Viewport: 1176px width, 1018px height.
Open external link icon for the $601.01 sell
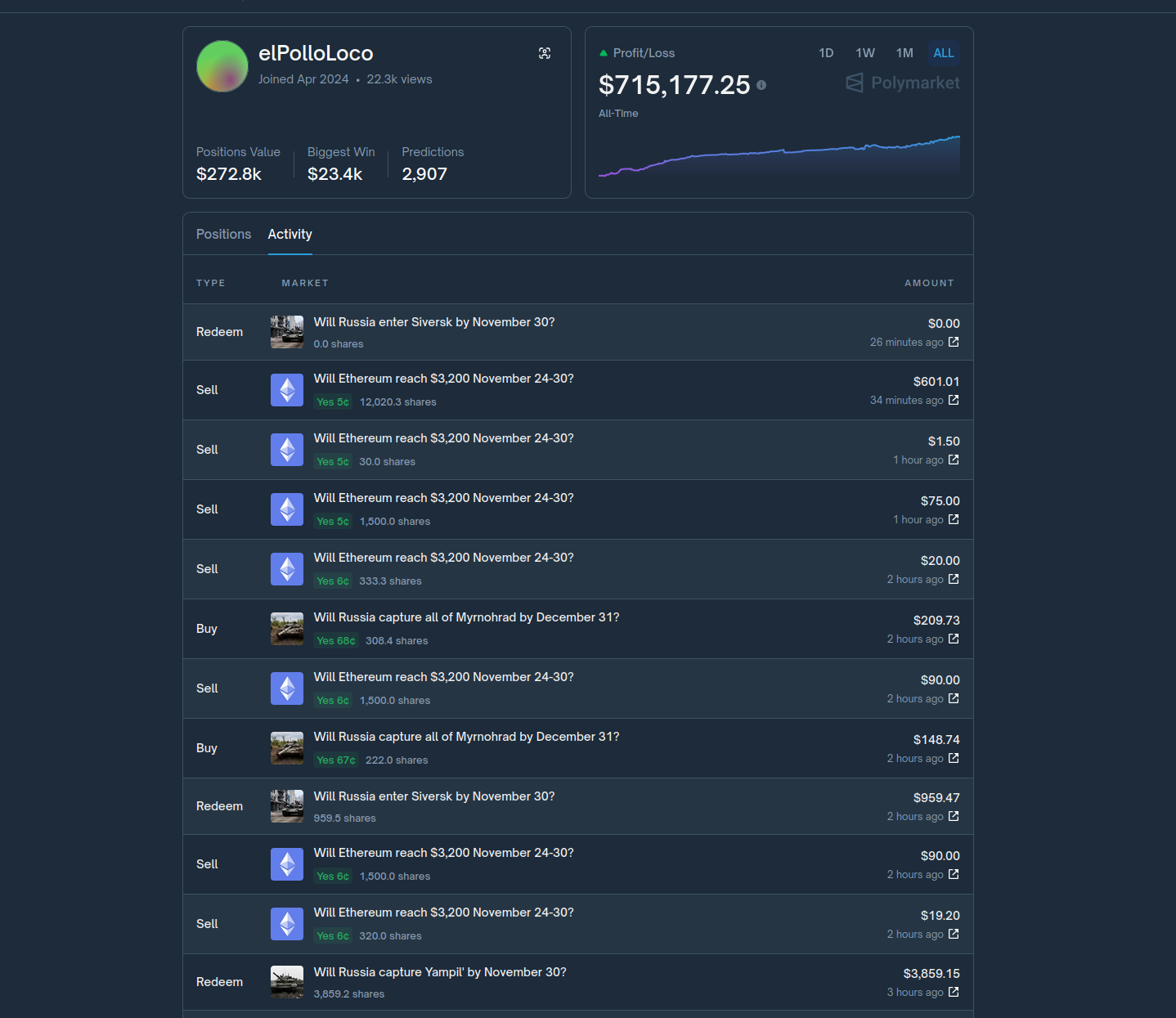tap(954, 400)
